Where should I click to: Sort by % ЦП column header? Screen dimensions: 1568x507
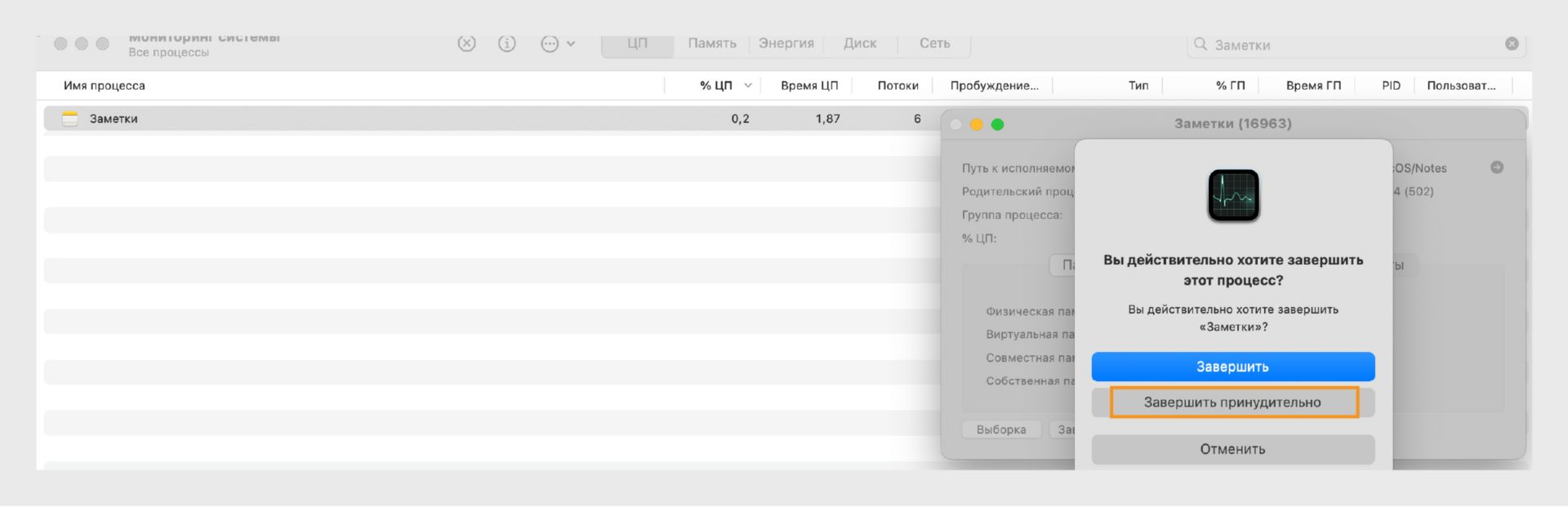pos(715,86)
